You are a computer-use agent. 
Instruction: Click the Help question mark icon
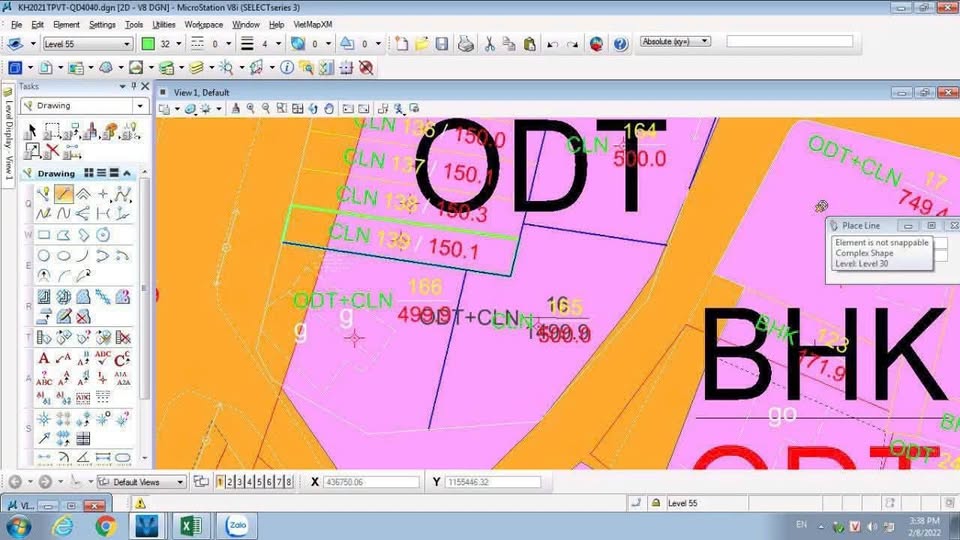(620, 44)
